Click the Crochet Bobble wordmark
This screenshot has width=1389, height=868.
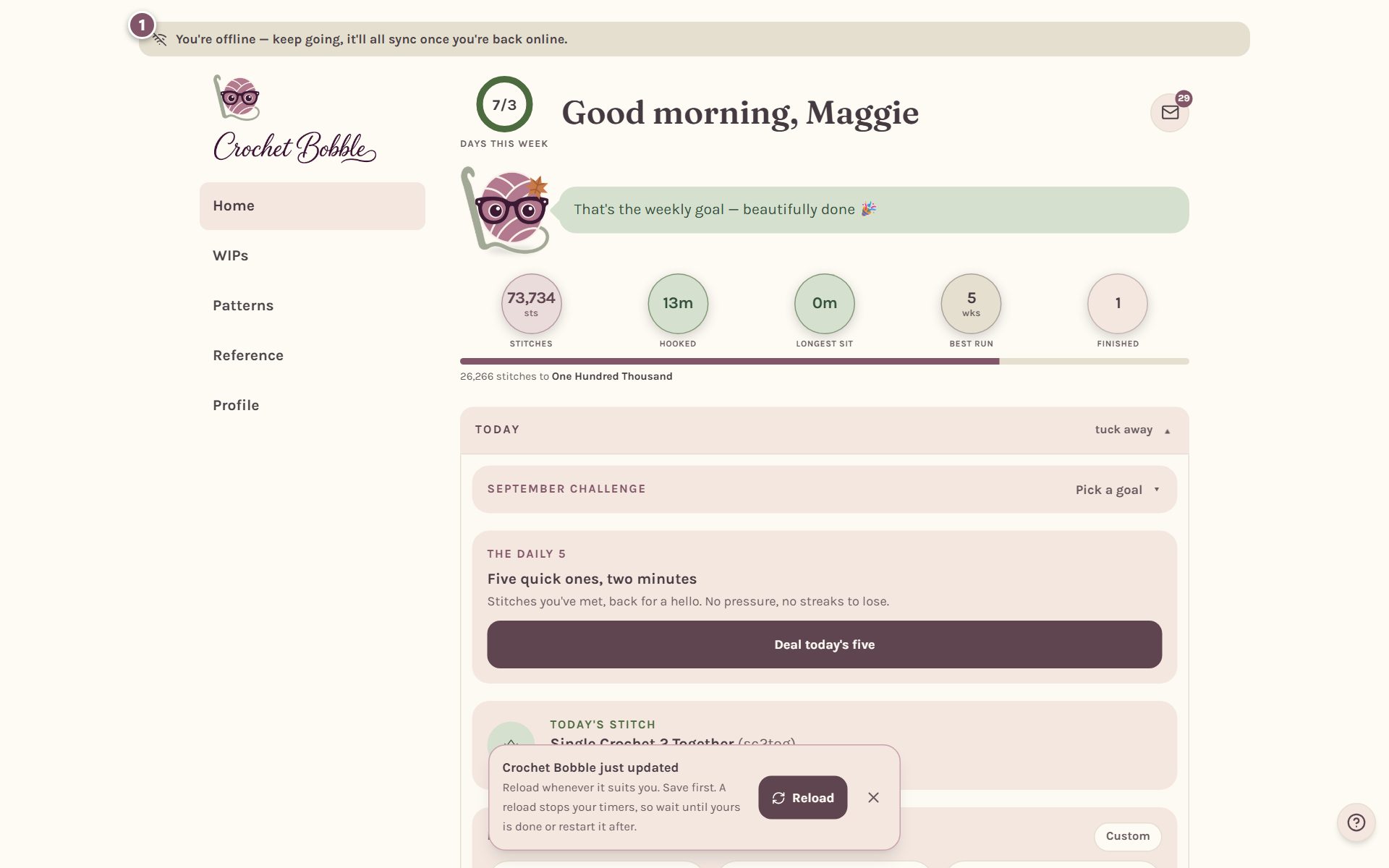[294, 147]
